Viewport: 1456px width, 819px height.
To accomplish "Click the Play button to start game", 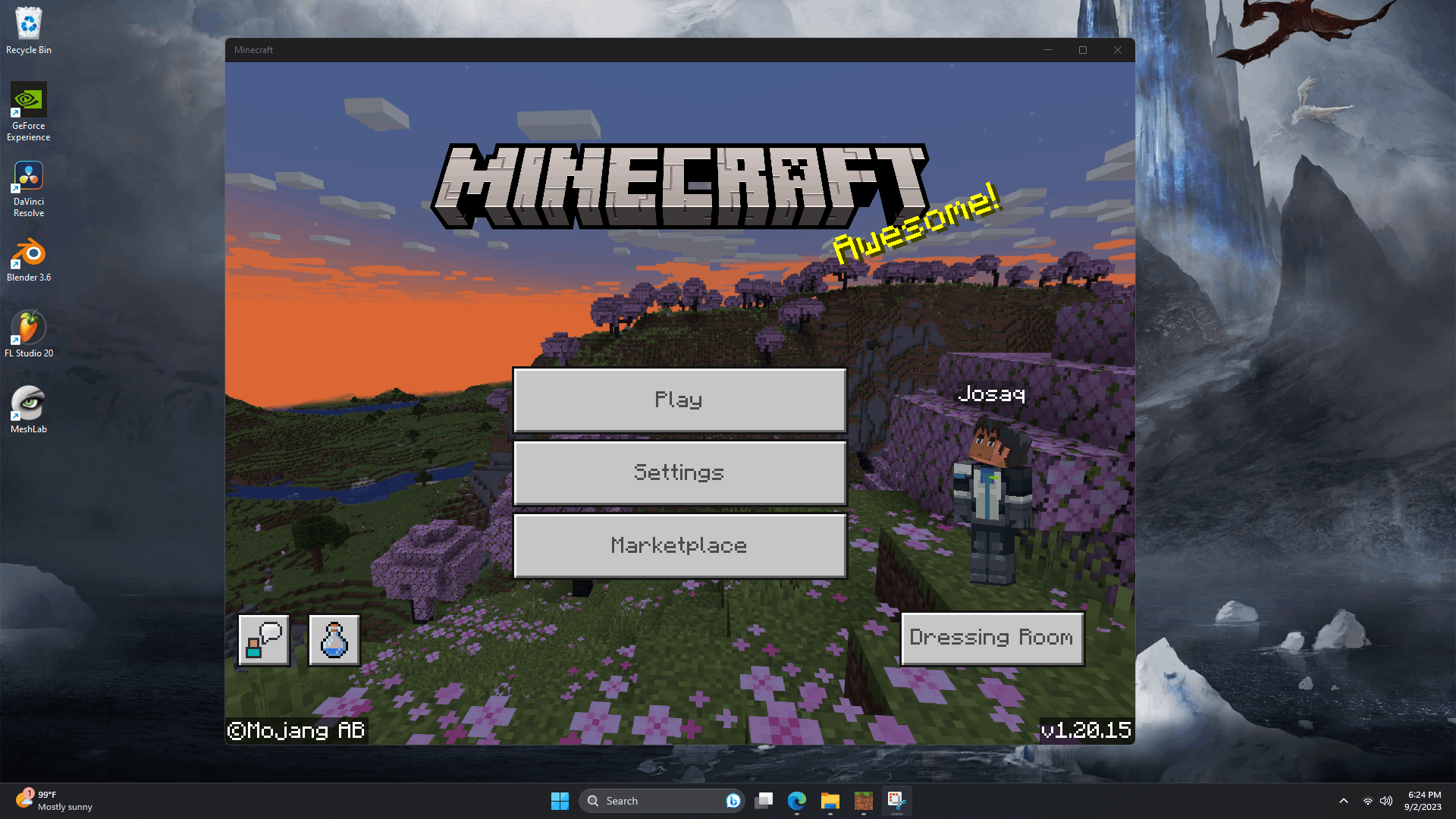I will click(679, 399).
